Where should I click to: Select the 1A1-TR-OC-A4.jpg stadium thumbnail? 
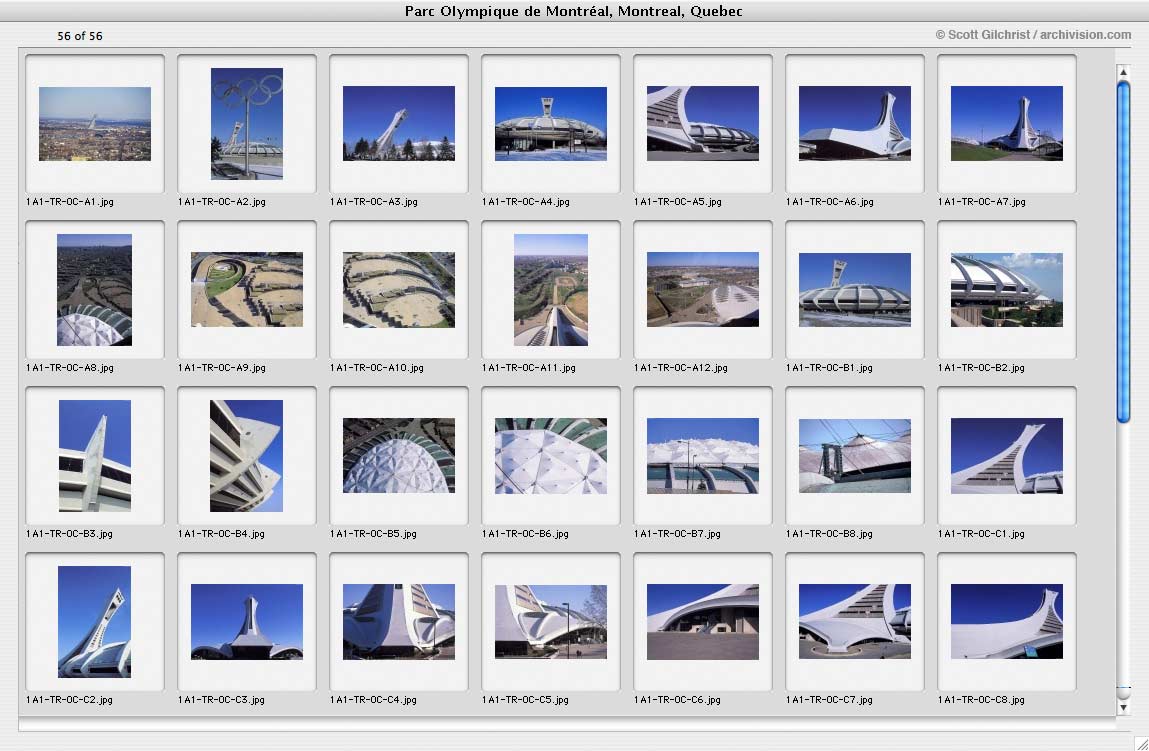(x=551, y=124)
